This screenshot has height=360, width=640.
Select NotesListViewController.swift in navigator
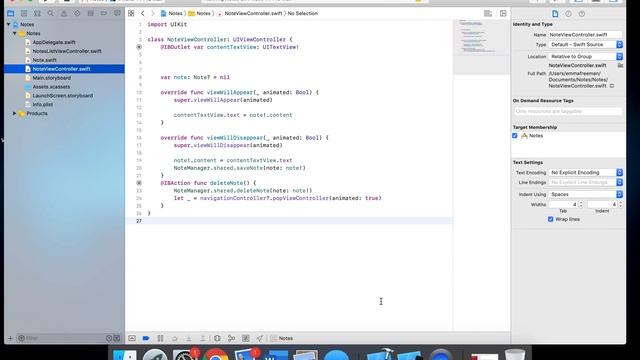pos(67,51)
